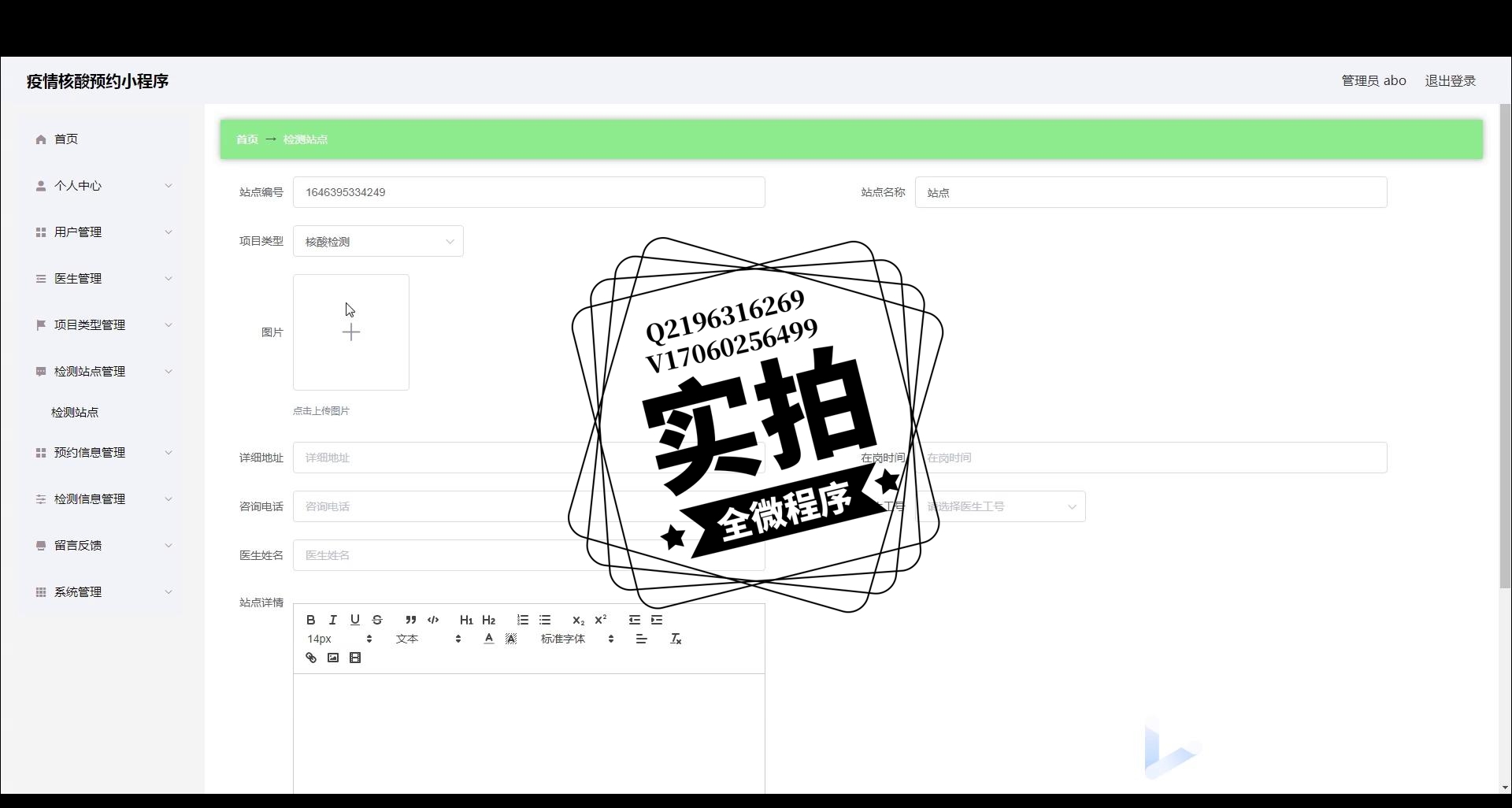Toggle underline formatting in editor
The width and height of the screenshot is (1512, 808).
coord(354,620)
